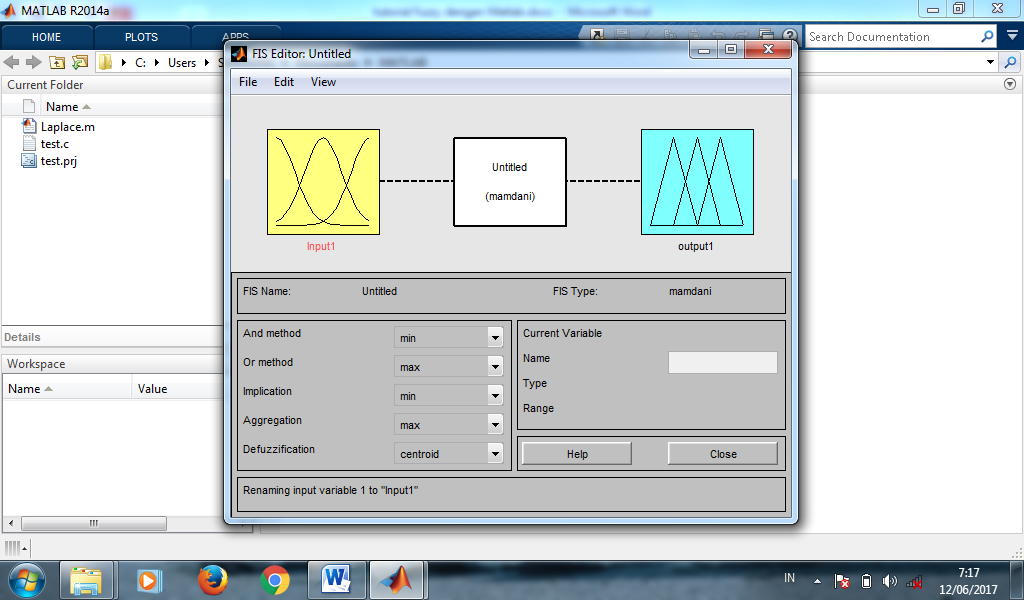Image resolution: width=1024 pixels, height=600 pixels.
Task: Click the Help button
Action: pos(575,452)
